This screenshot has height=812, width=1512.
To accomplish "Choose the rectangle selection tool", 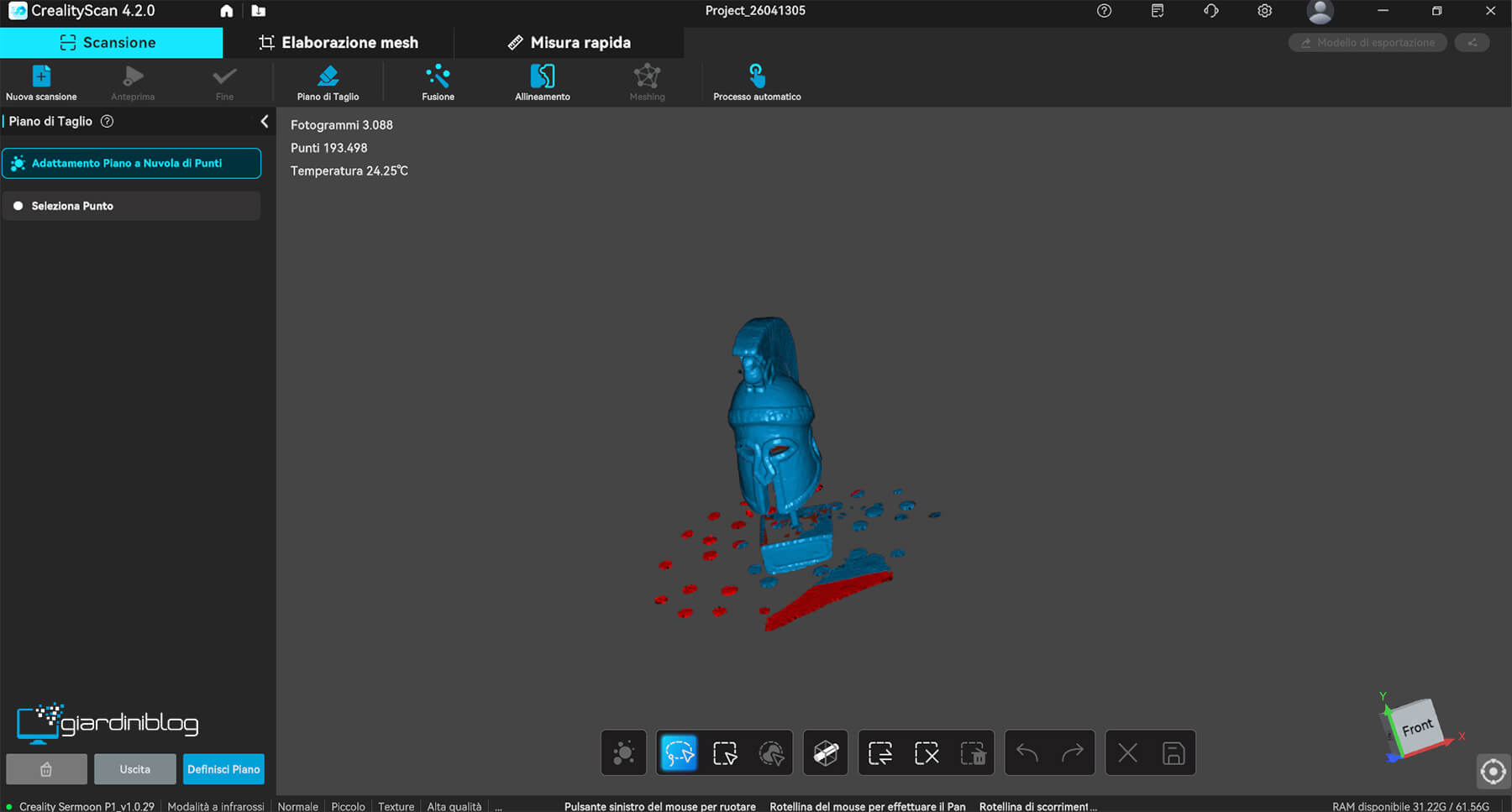I will [x=725, y=752].
